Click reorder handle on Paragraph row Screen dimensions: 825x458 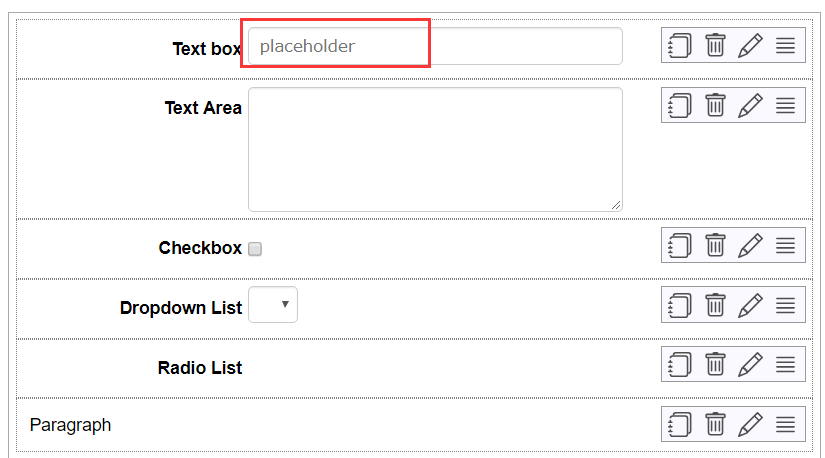coord(786,424)
